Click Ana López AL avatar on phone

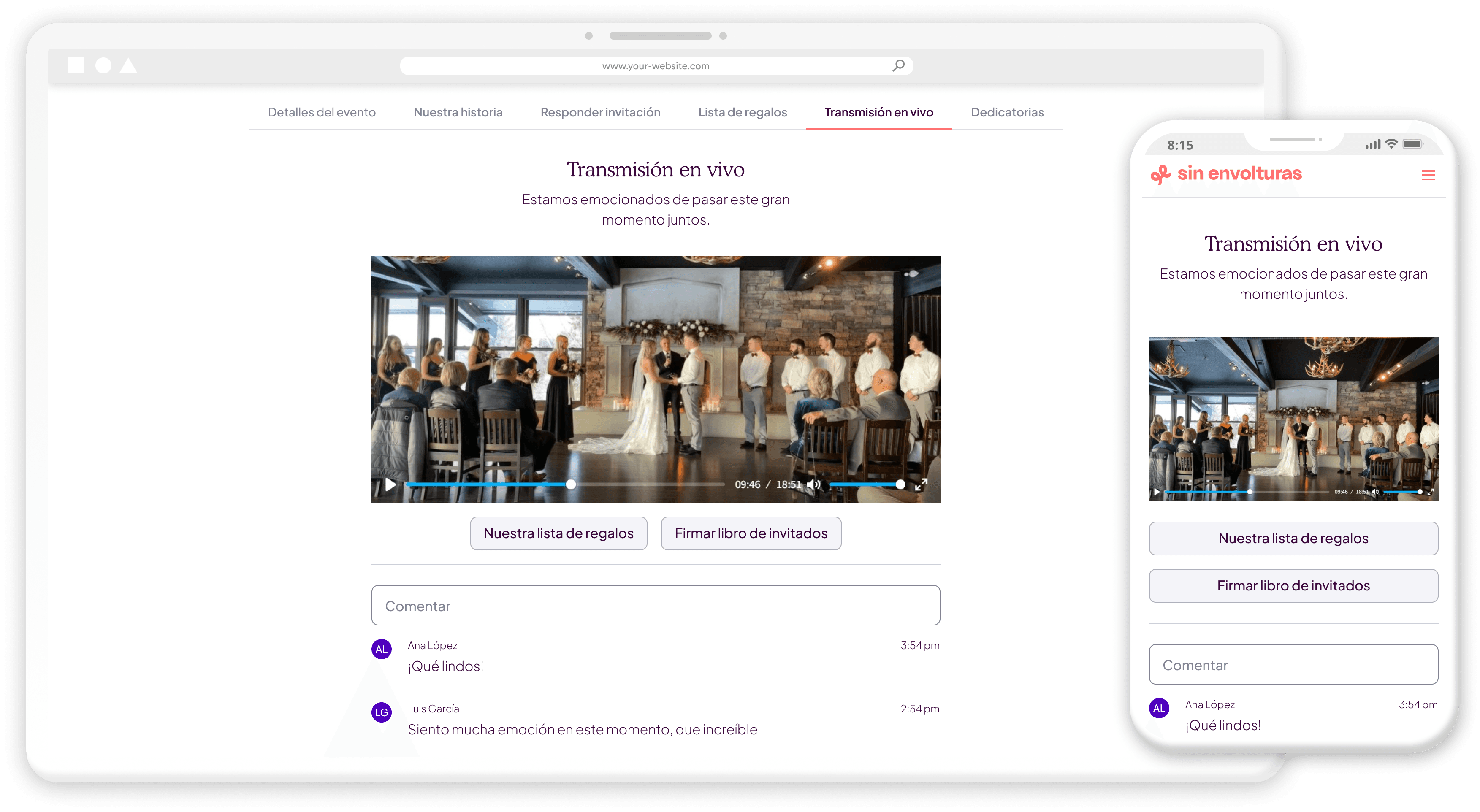coord(1159,708)
